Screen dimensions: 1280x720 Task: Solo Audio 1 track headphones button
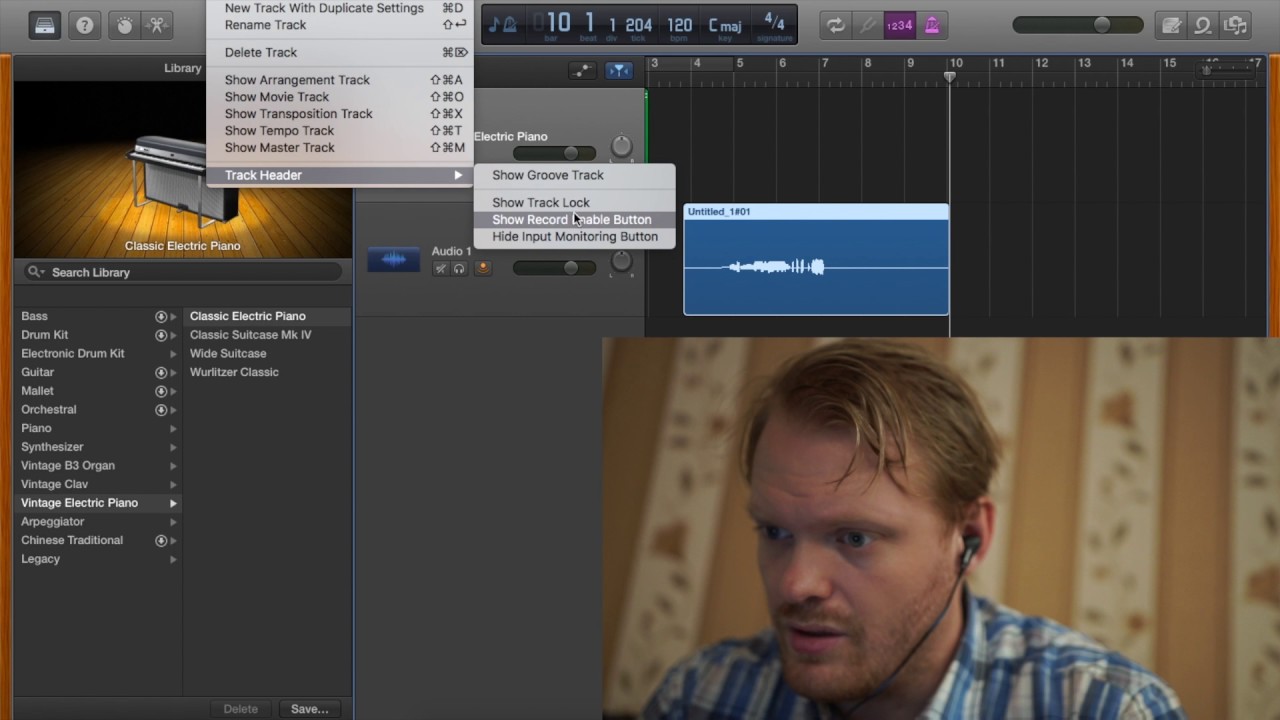[459, 268]
